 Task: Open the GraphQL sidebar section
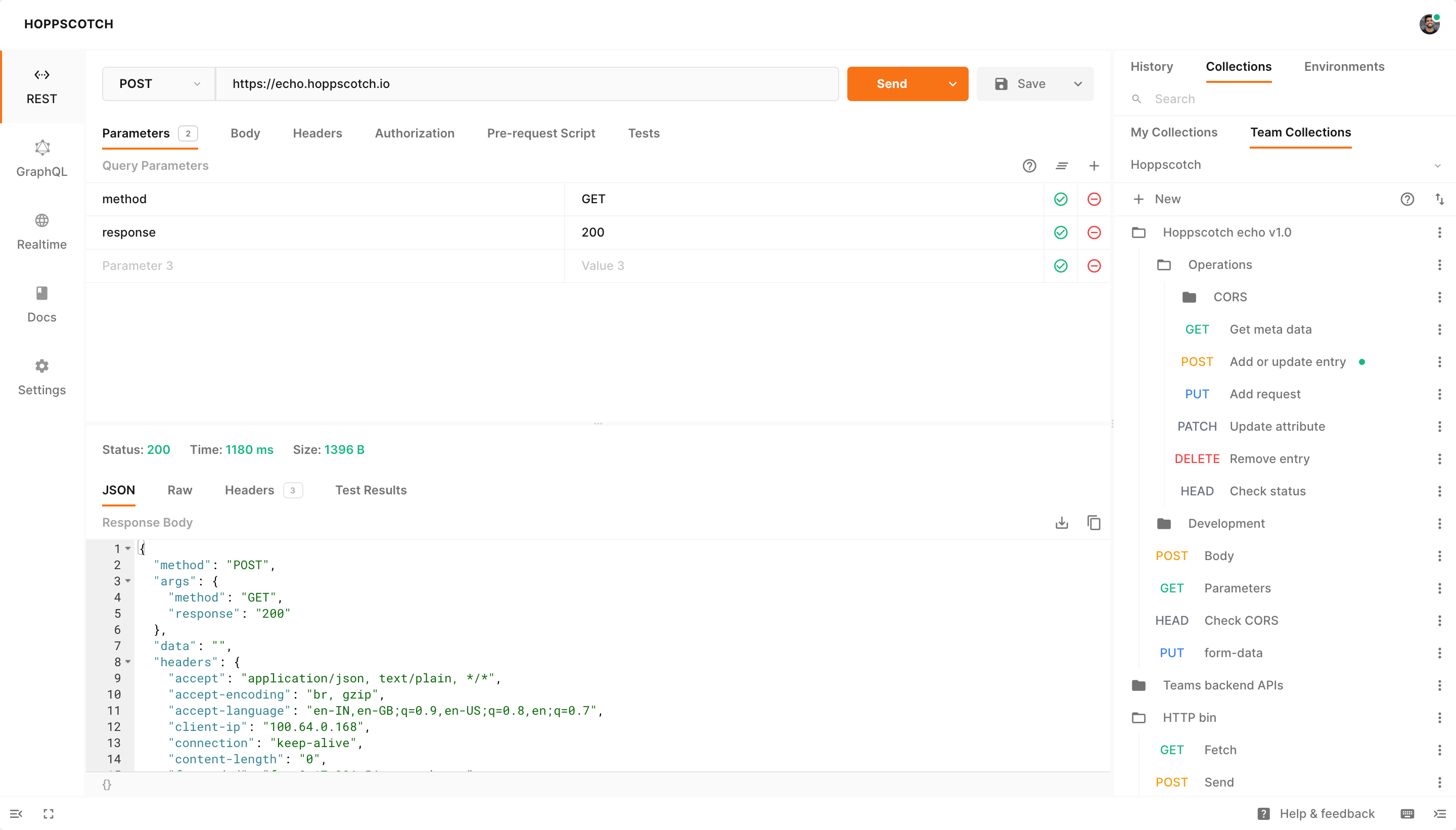point(41,159)
